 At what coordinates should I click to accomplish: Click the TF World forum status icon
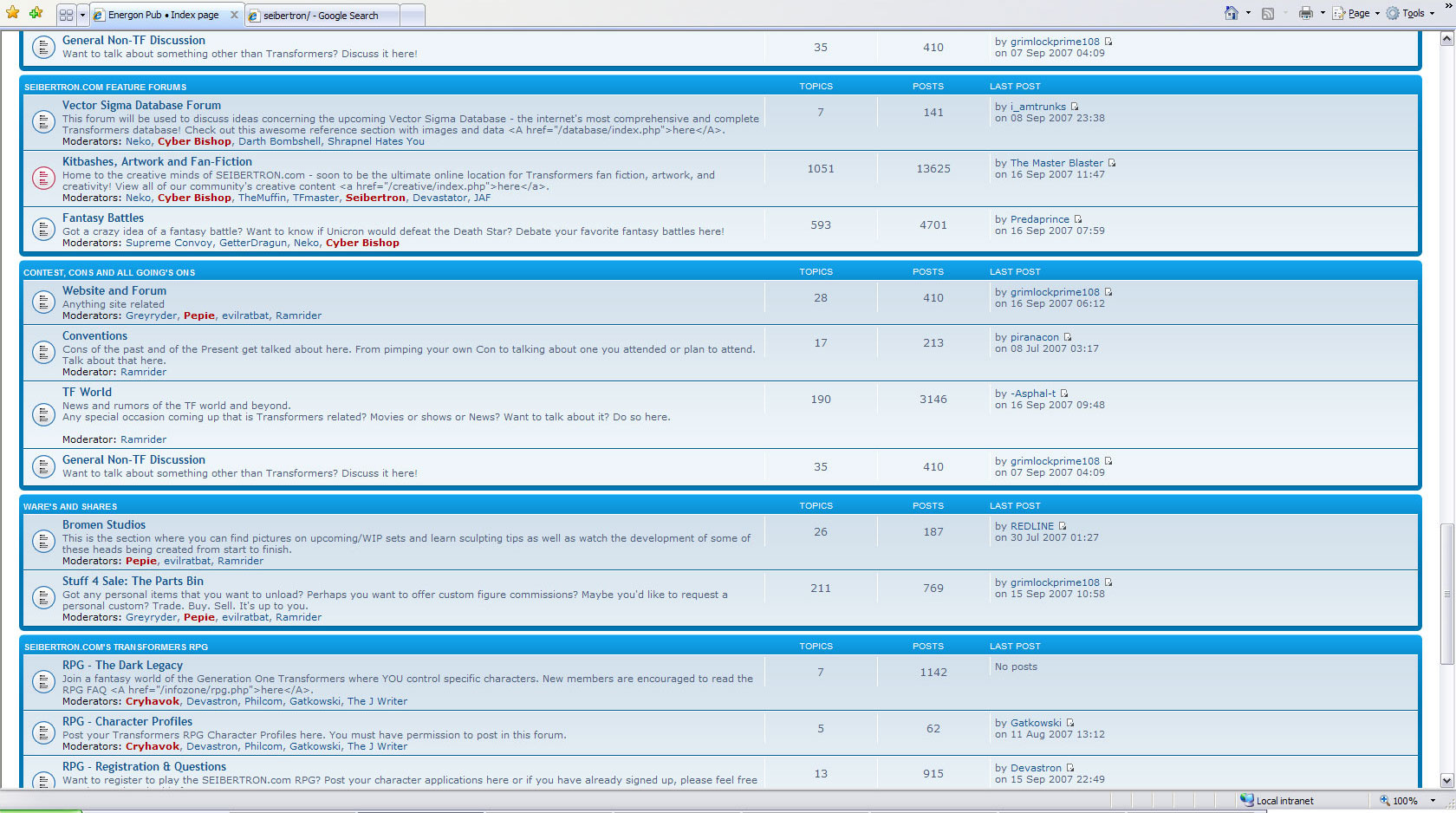click(43, 414)
